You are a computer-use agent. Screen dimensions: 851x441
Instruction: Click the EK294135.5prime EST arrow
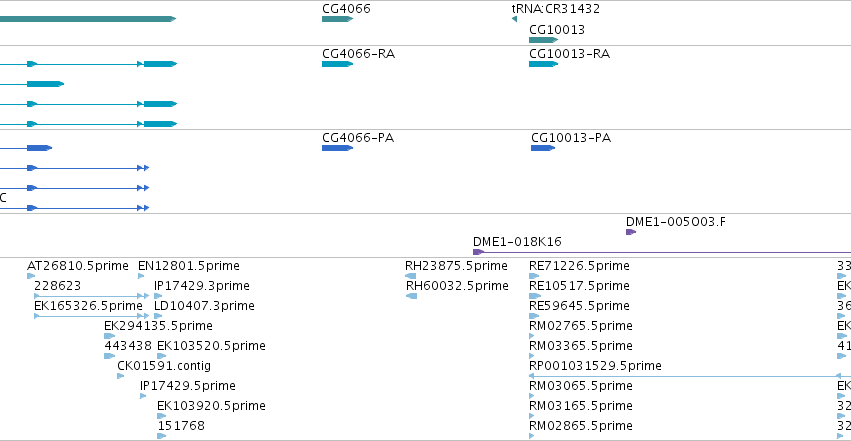click(109, 336)
